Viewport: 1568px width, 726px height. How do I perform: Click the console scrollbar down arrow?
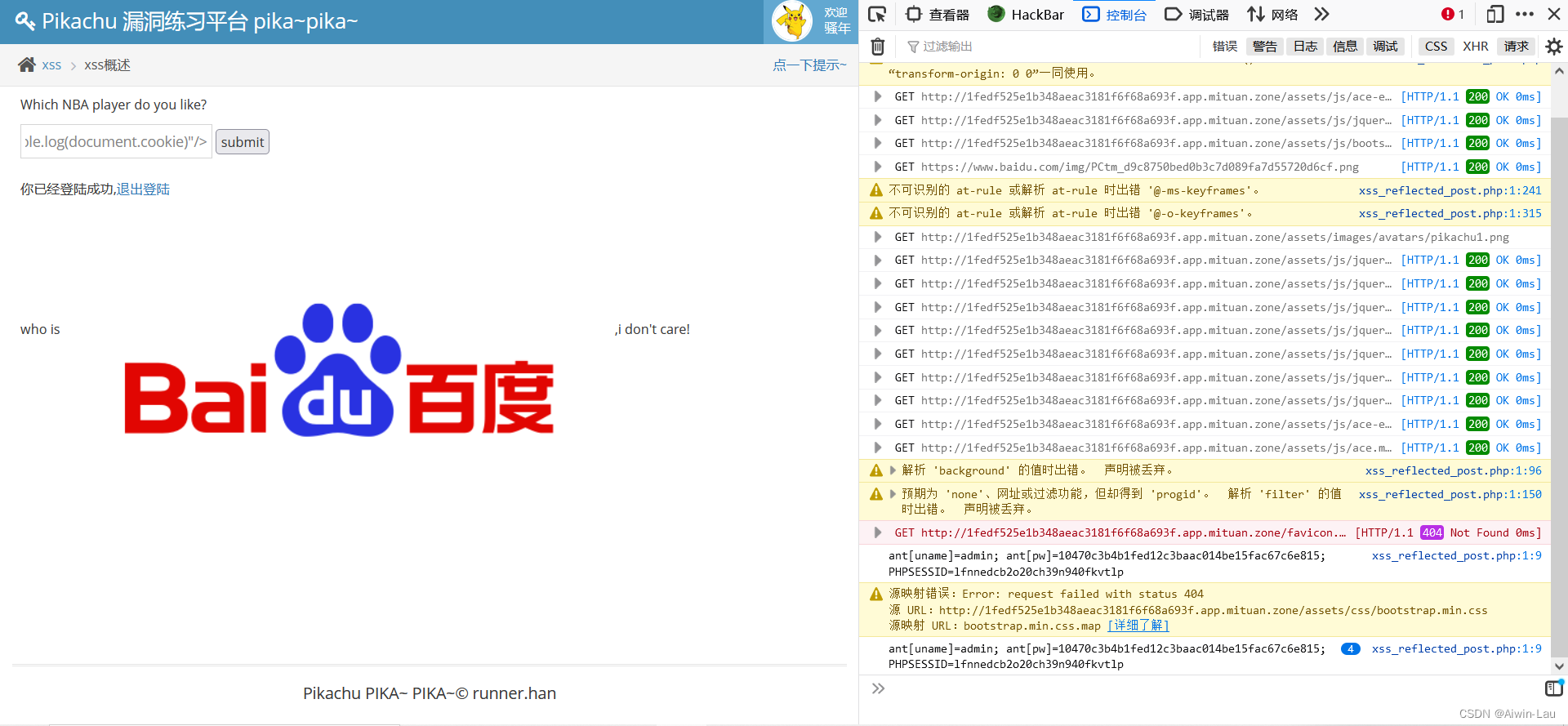coord(1559,666)
